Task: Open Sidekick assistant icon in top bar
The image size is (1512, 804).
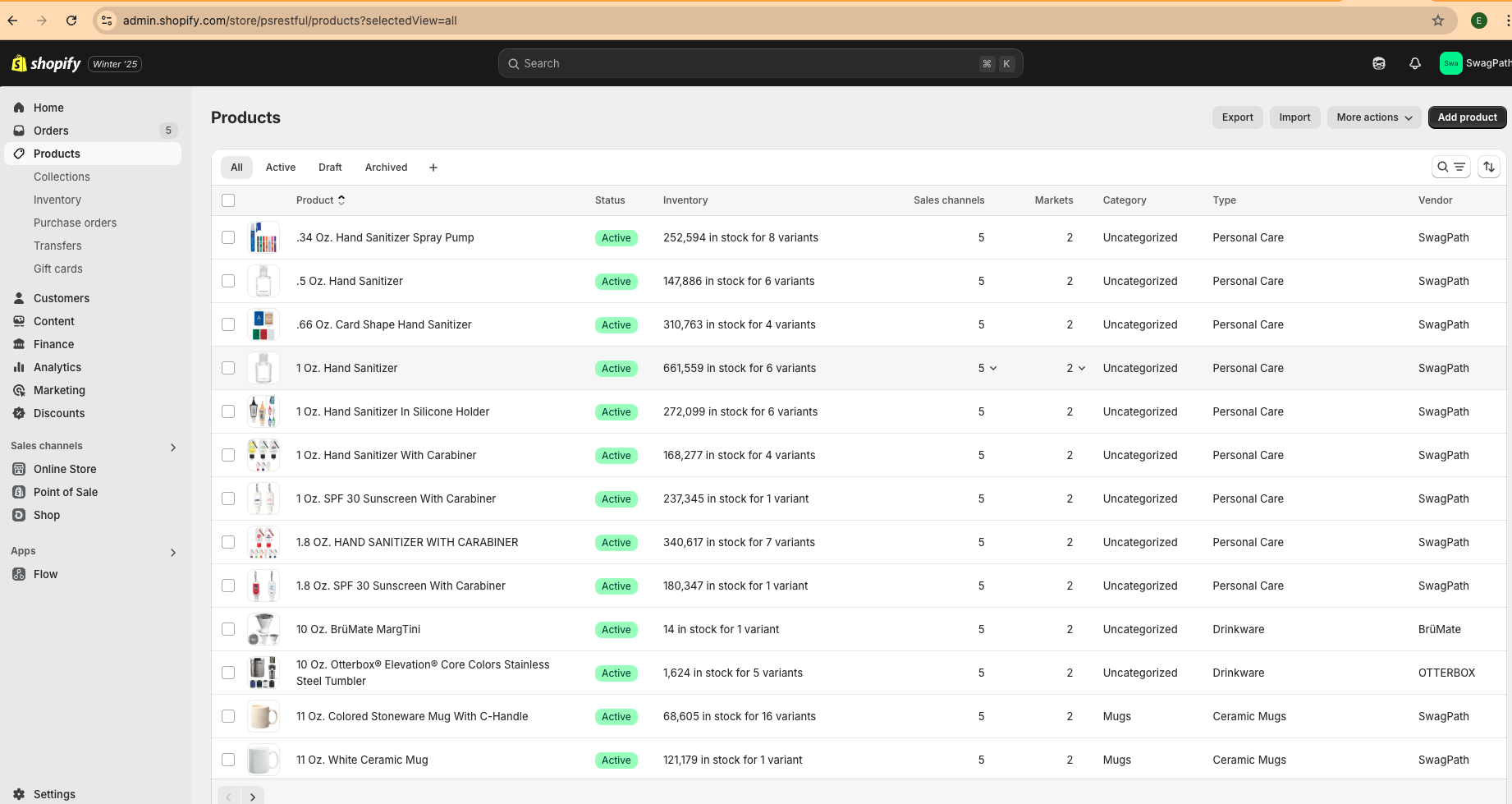Action: tap(1379, 63)
